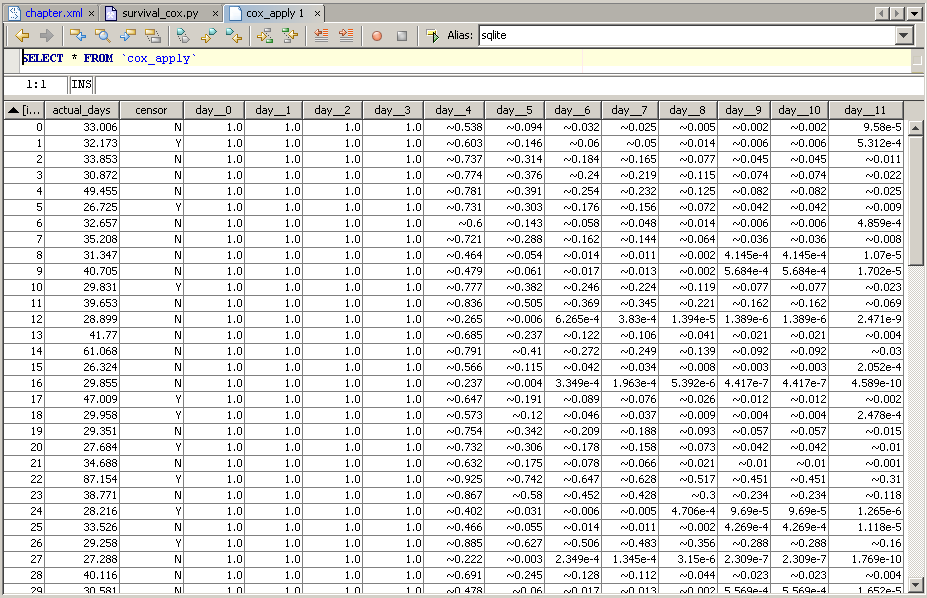This screenshot has width=927, height=598.
Task: Click into the SELECT query editor line
Action: tap(466, 58)
